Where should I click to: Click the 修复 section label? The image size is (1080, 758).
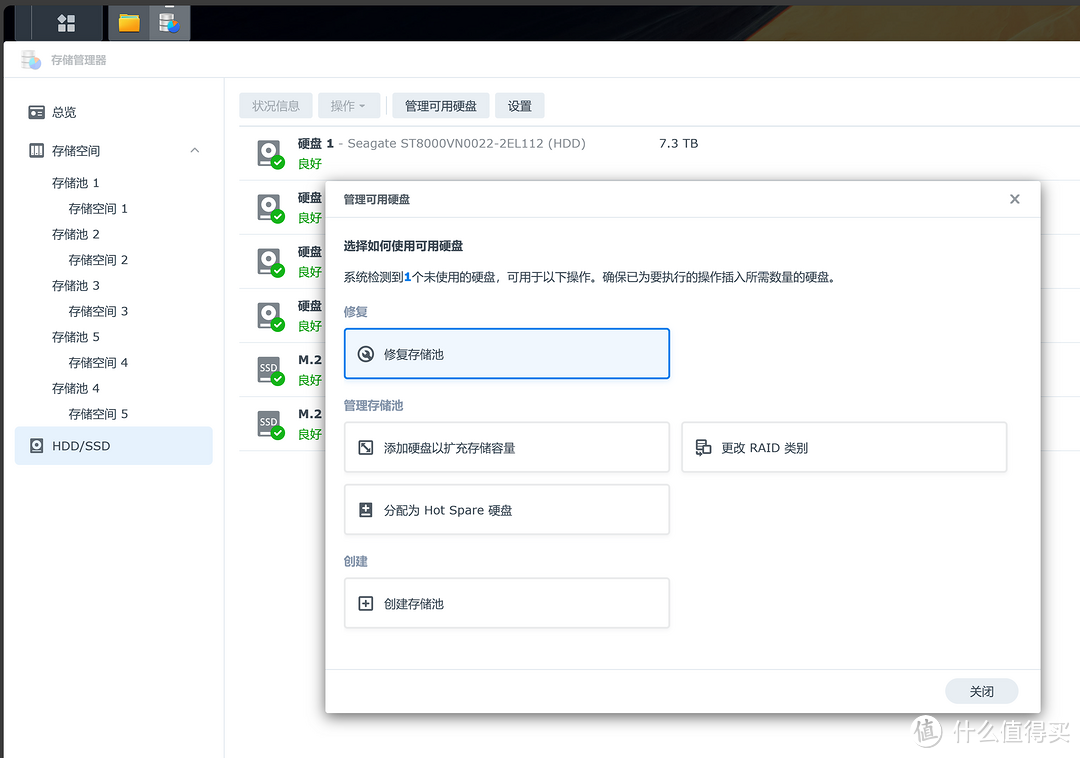coord(355,312)
